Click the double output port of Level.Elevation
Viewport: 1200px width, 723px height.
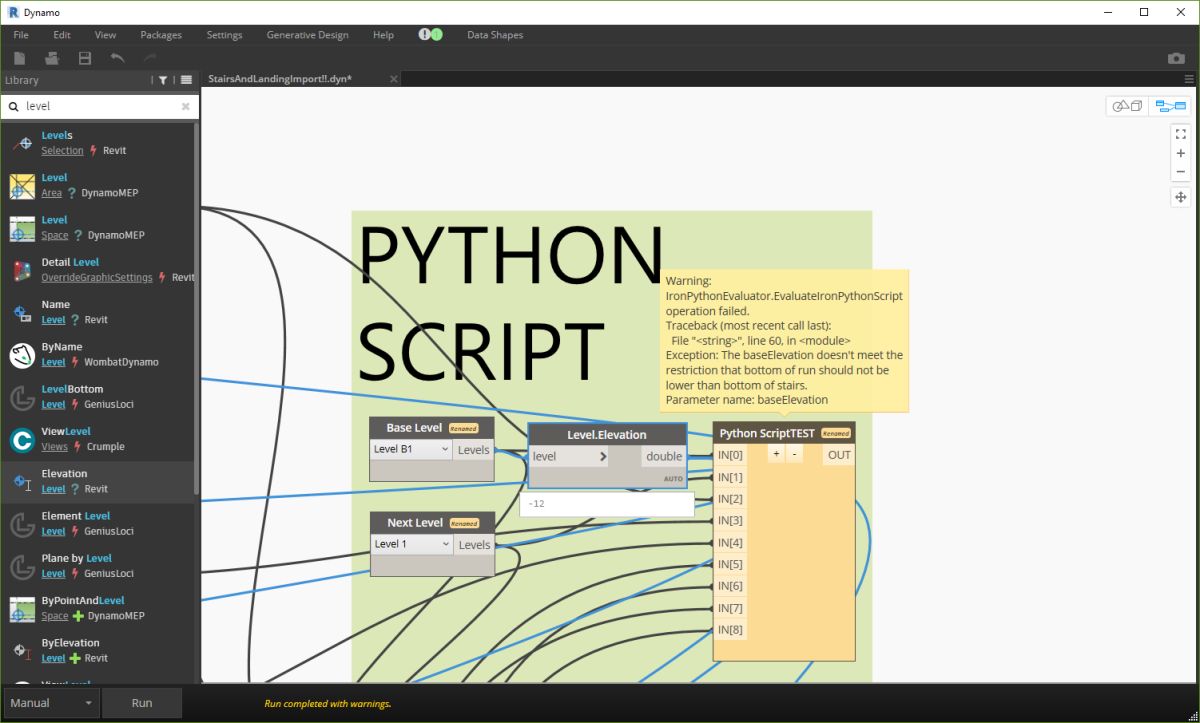pyautogui.click(x=664, y=457)
